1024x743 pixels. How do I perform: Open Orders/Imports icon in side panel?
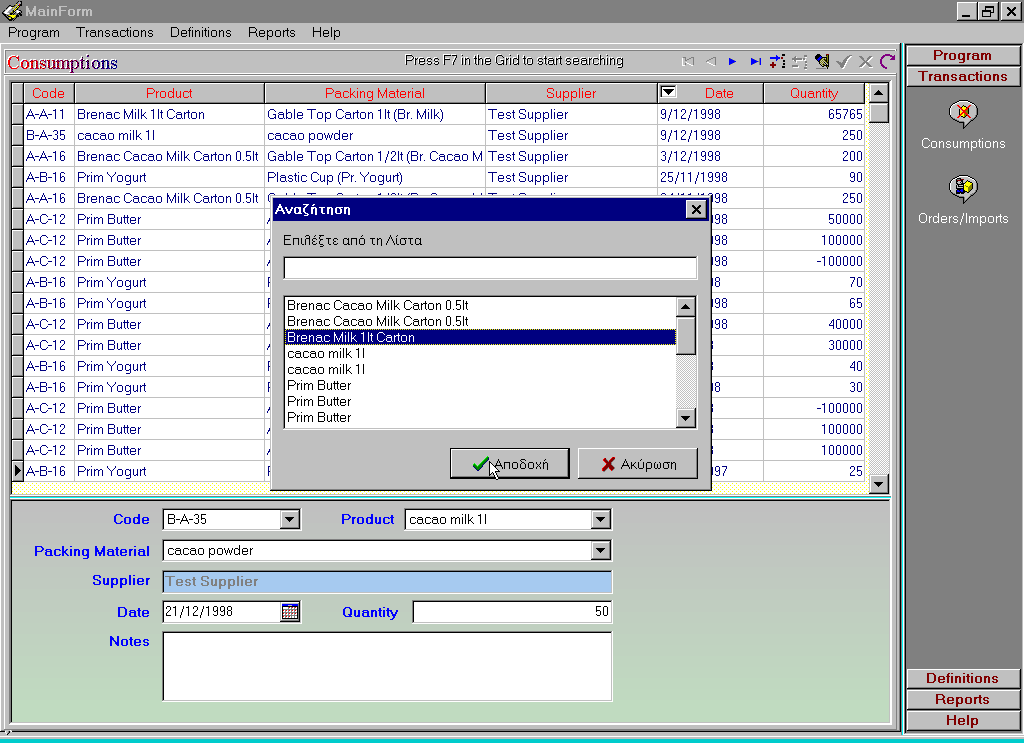tap(963, 189)
